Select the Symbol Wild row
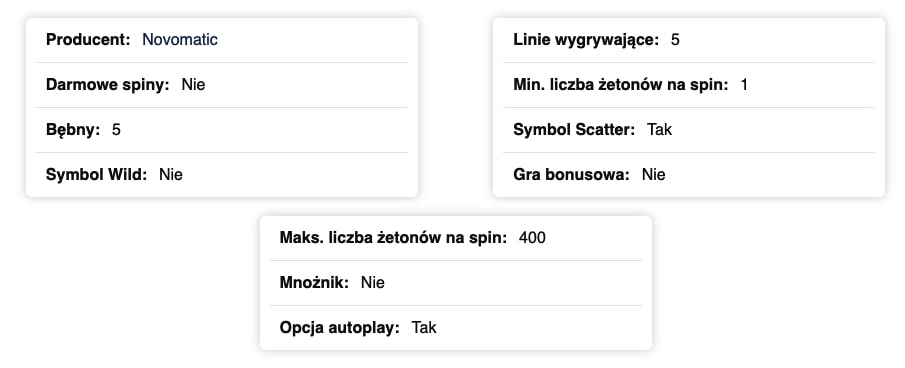This screenshot has height=368, width=905. pos(222,175)
